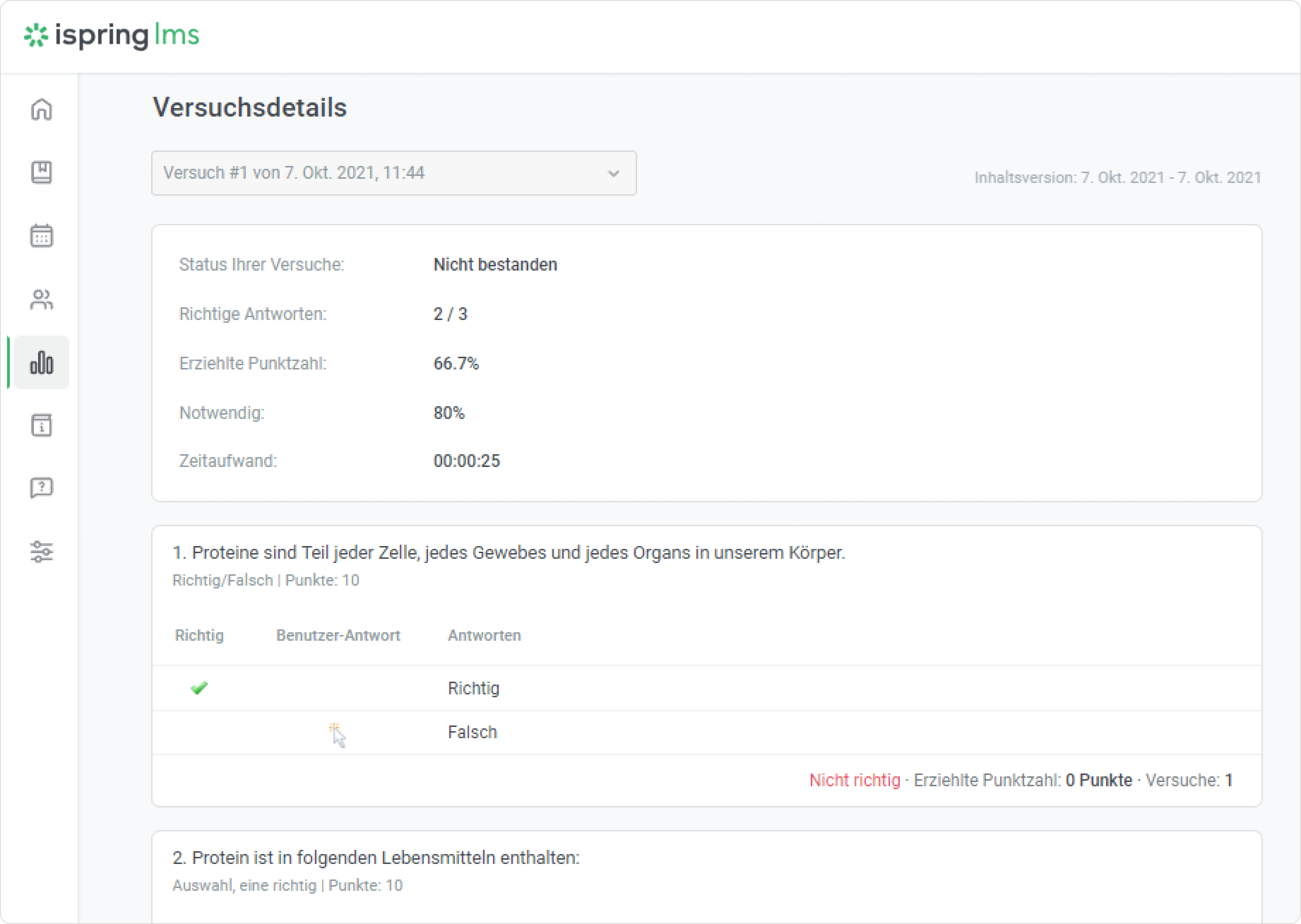Click the '66.7%' score value
The height and width of the screenshot is (924, 1301).
[x=456, y=363]
